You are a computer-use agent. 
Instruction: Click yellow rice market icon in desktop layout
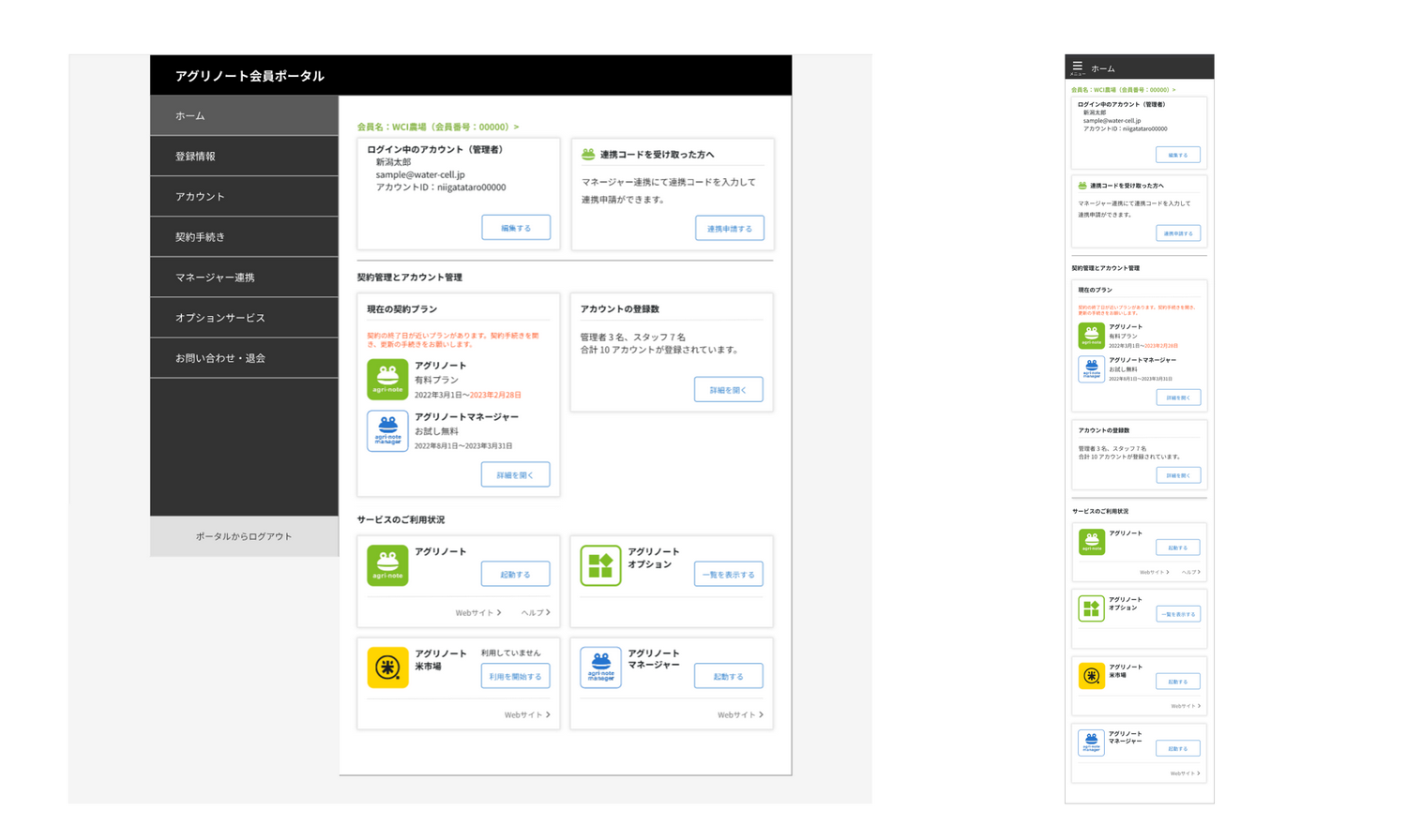pyautogui.click(x=387, y=667)
